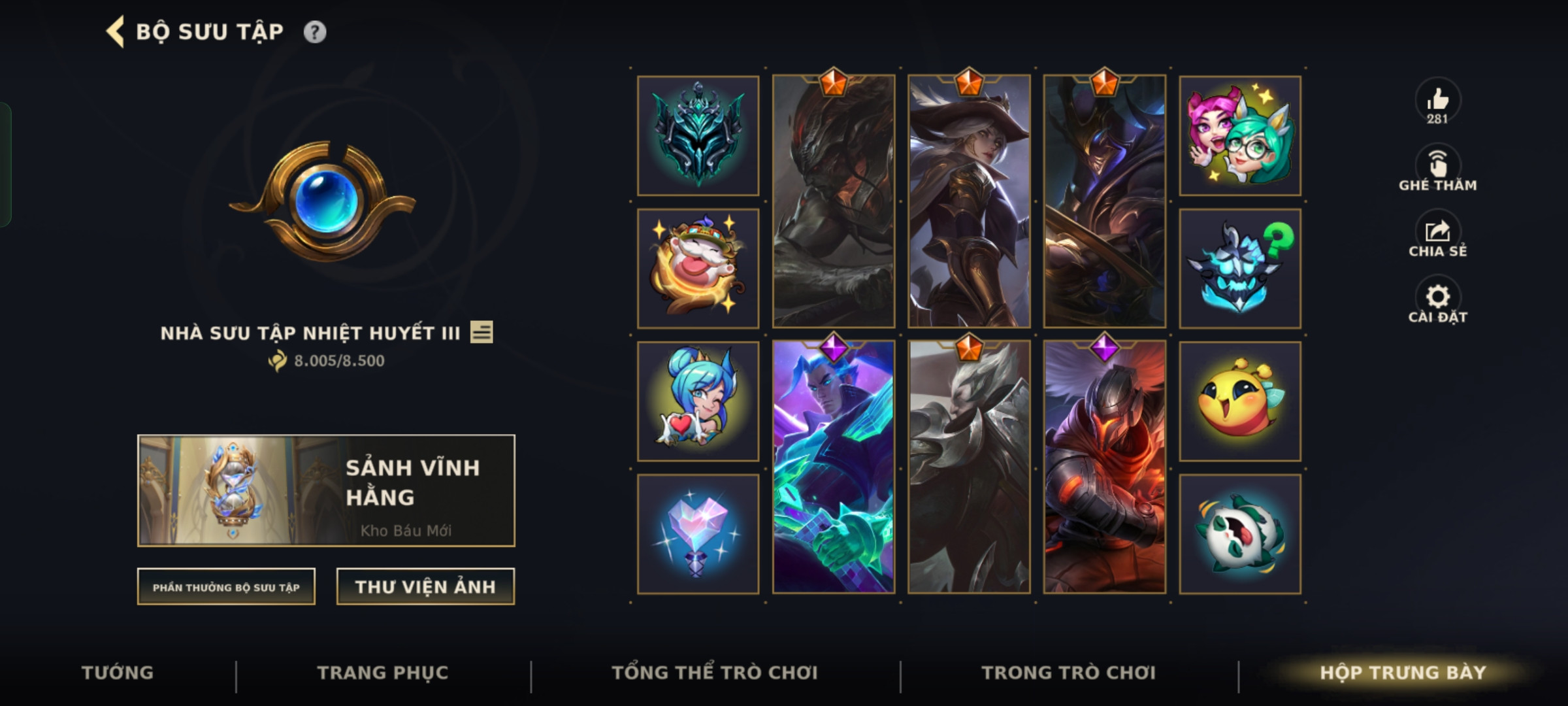
Task: Switch to the Trang Phục tab
Action: [x=383, y=673]
